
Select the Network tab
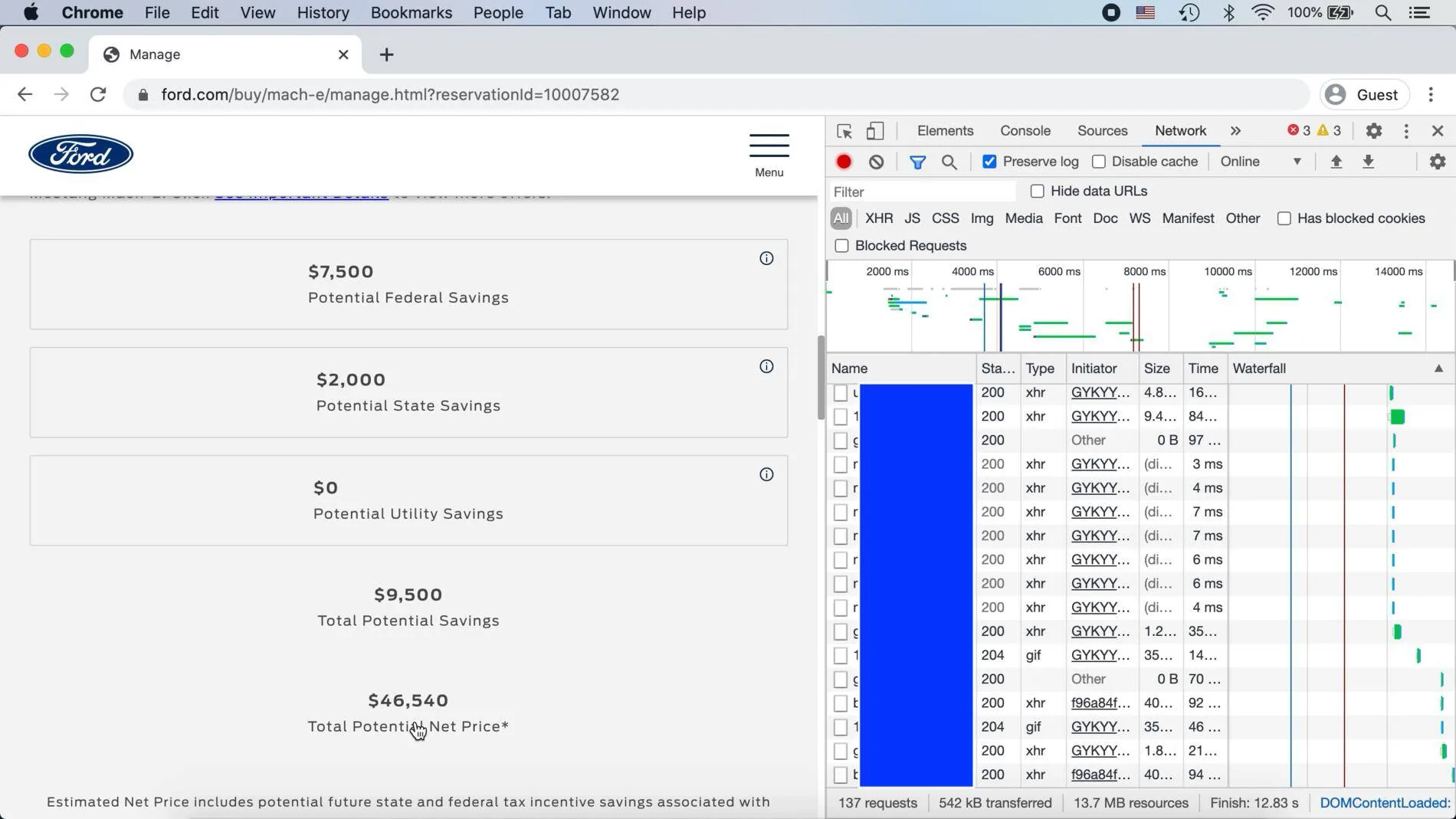point(1180,131)
